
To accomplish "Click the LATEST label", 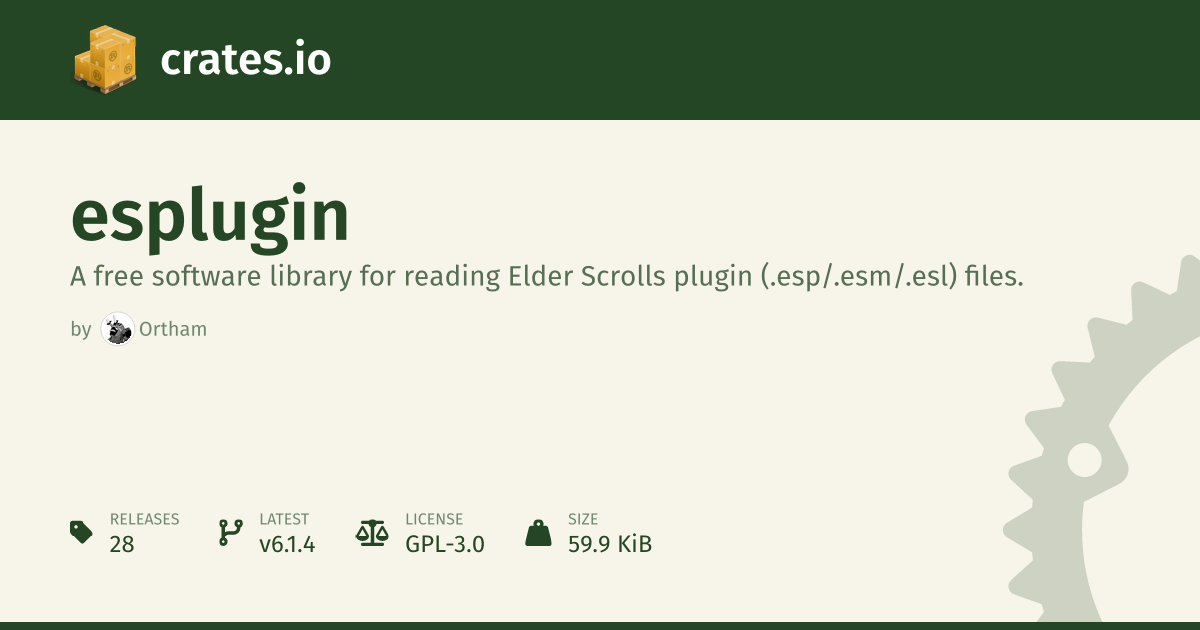I will [x=284, y=519].
